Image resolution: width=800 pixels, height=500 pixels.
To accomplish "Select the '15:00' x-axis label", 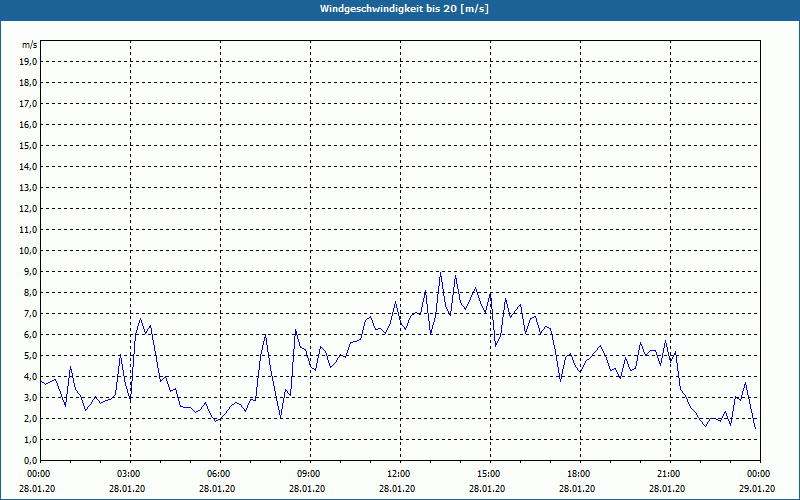I will pos(490,474).
